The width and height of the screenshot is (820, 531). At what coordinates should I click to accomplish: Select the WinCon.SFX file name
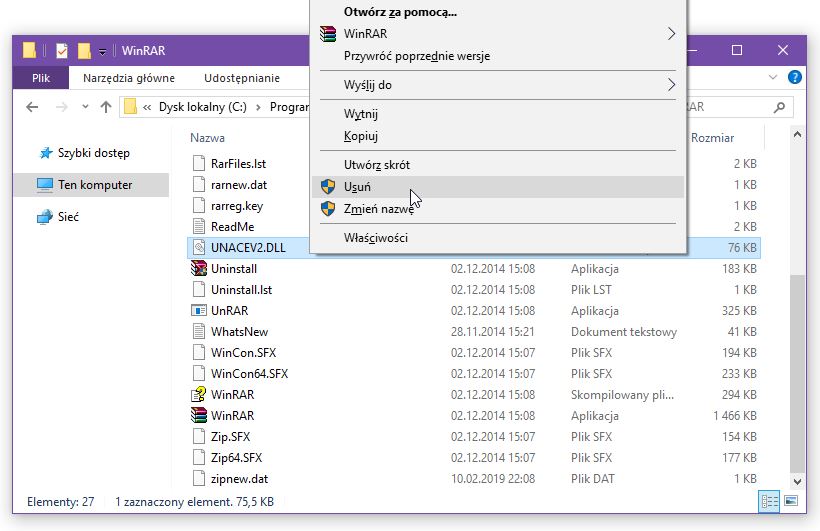tap(243, 353)
